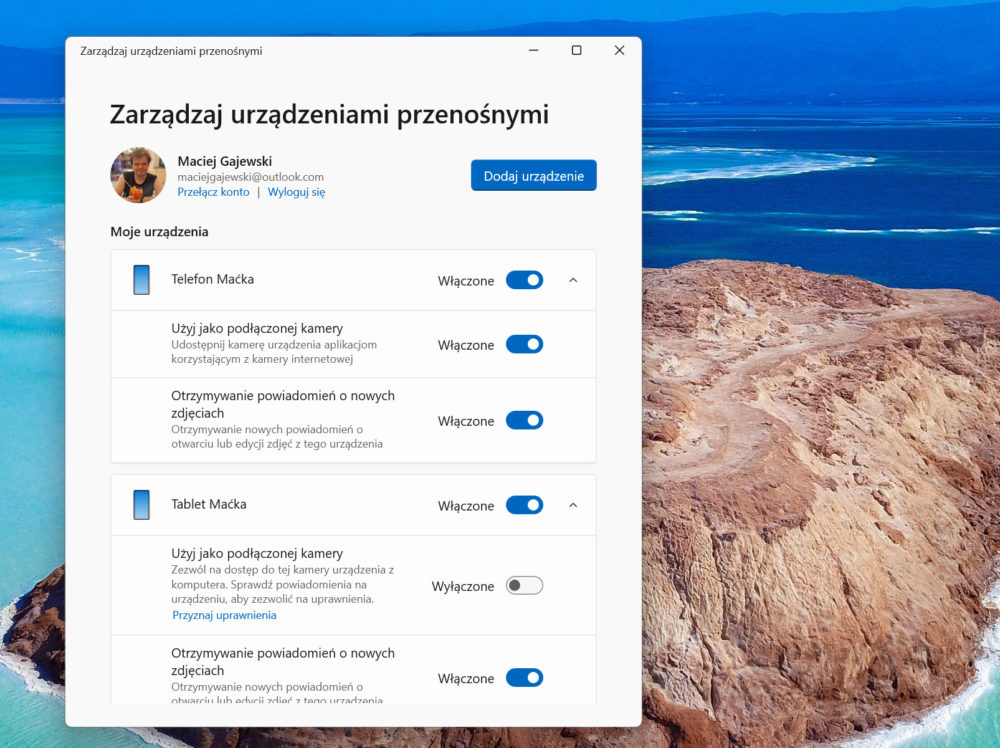Click the Maciej Gajewski account name
Screen dimensions: 1000x748
(224, 161)
